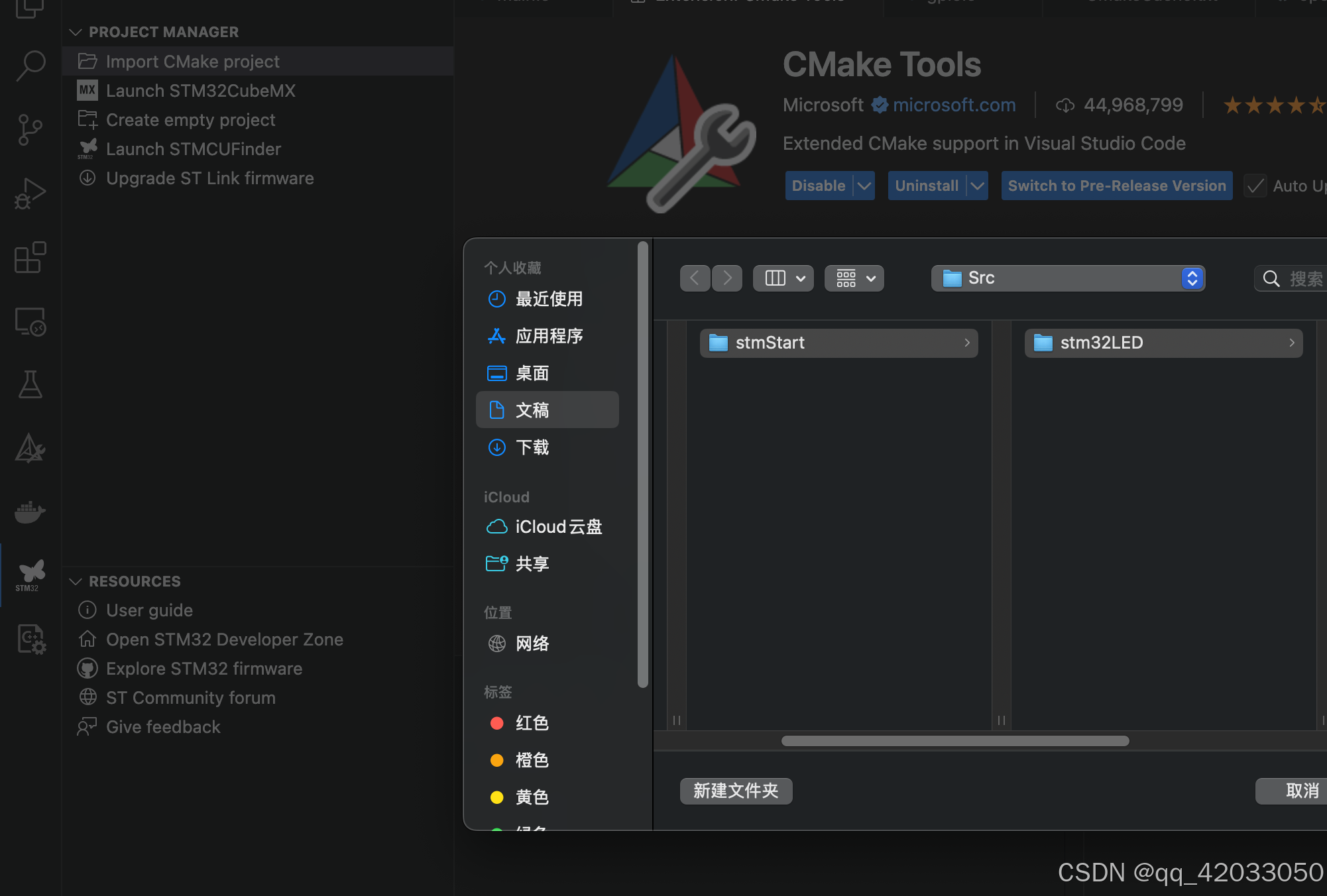Screen dimensions: 1327x896
Task: Open the Testing flask icon
Action: 30,384
